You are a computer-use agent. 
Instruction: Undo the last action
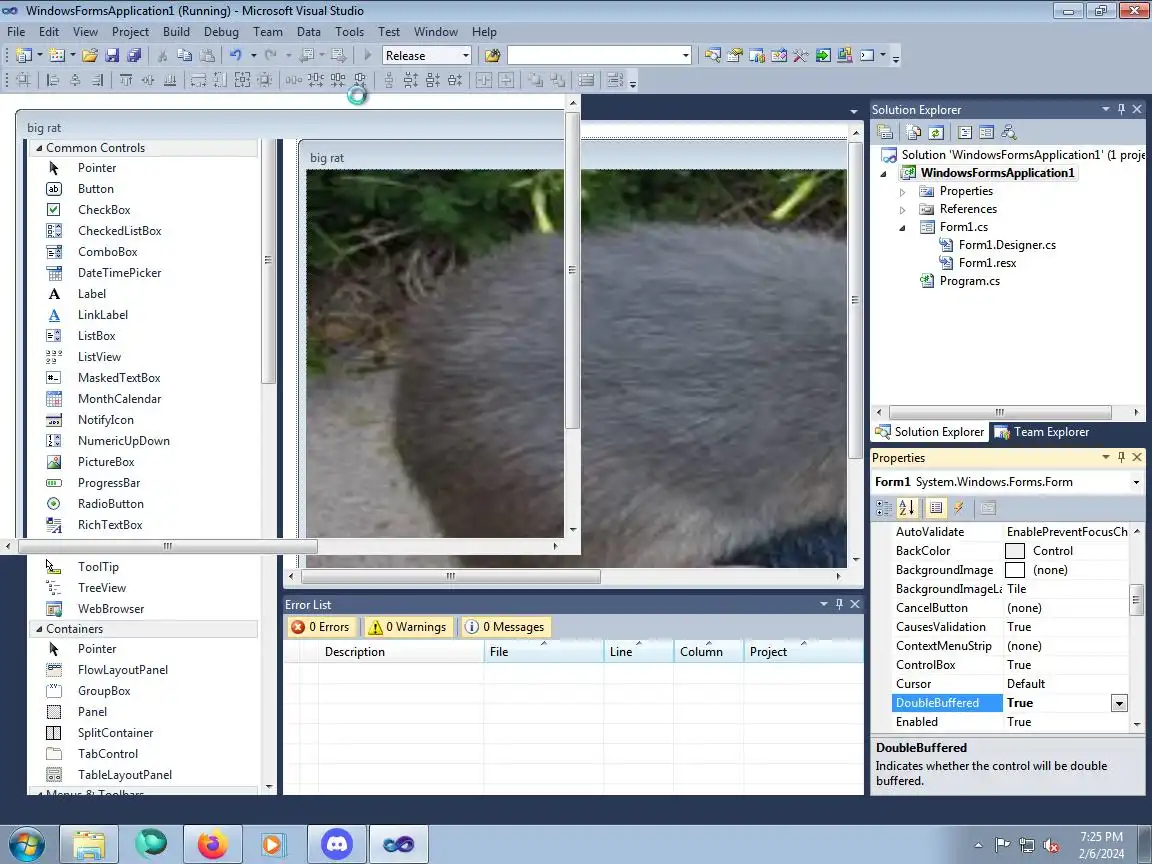click(235, 55)
